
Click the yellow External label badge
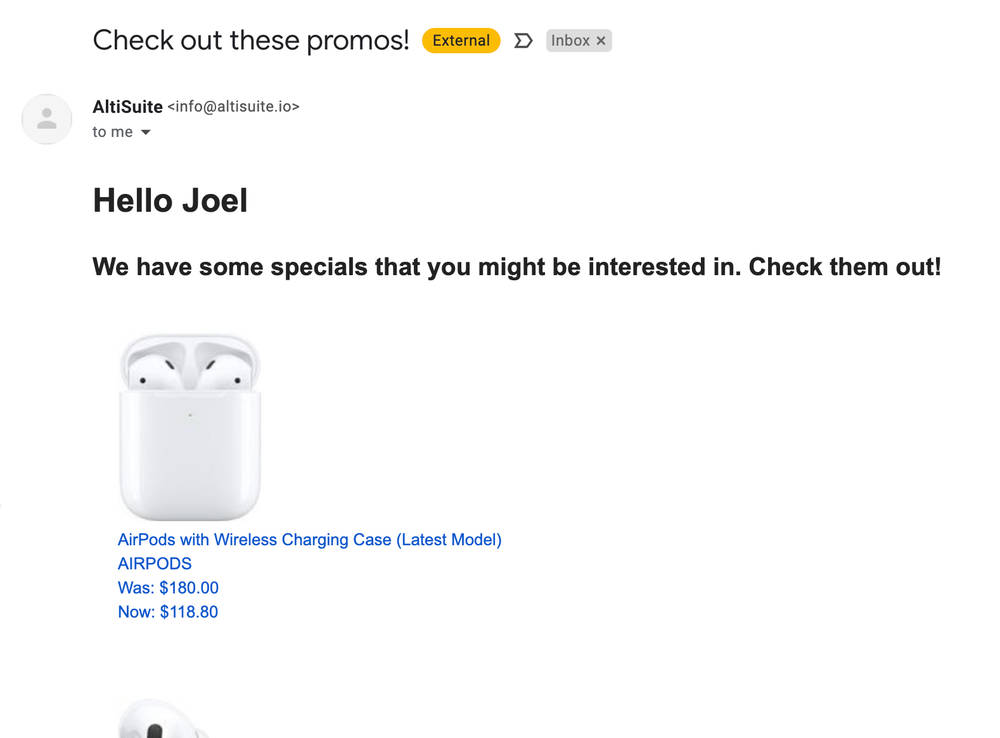[461, 41]
